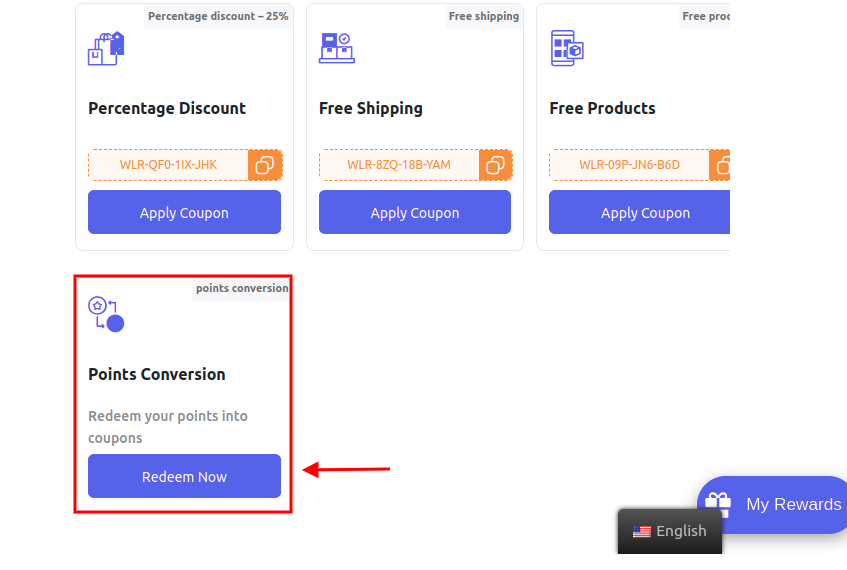Copy the WLR-8ZQ-18B-YAM coupon code

(495, 165)
